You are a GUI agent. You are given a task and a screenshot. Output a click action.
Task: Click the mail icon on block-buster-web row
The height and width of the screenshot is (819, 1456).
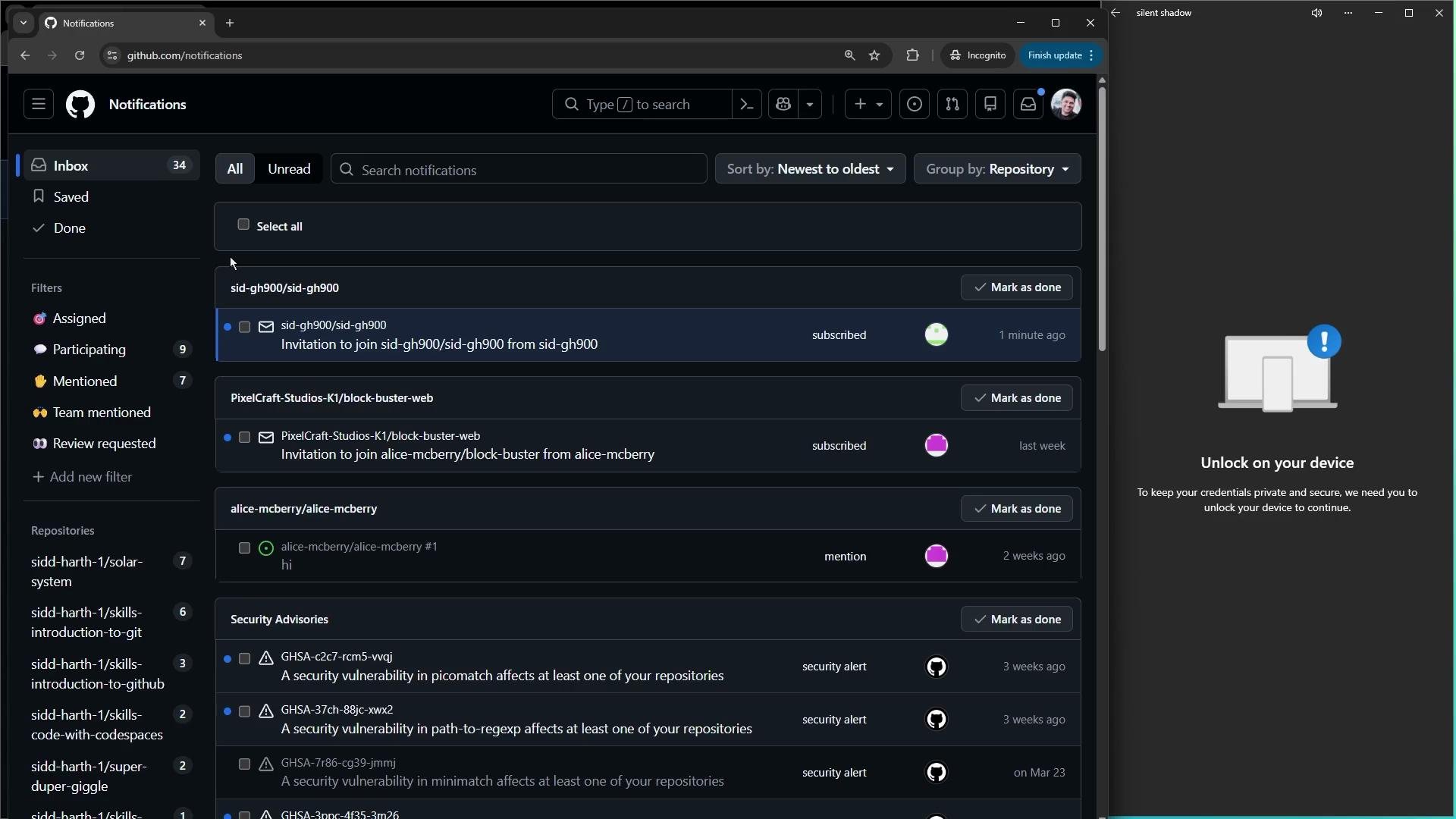266,438
